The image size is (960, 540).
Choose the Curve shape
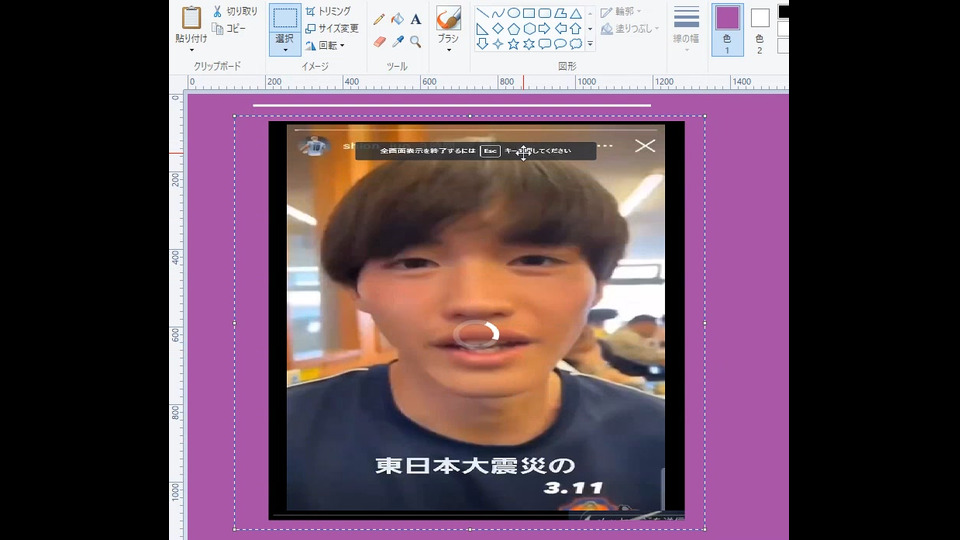pos(498,13)
